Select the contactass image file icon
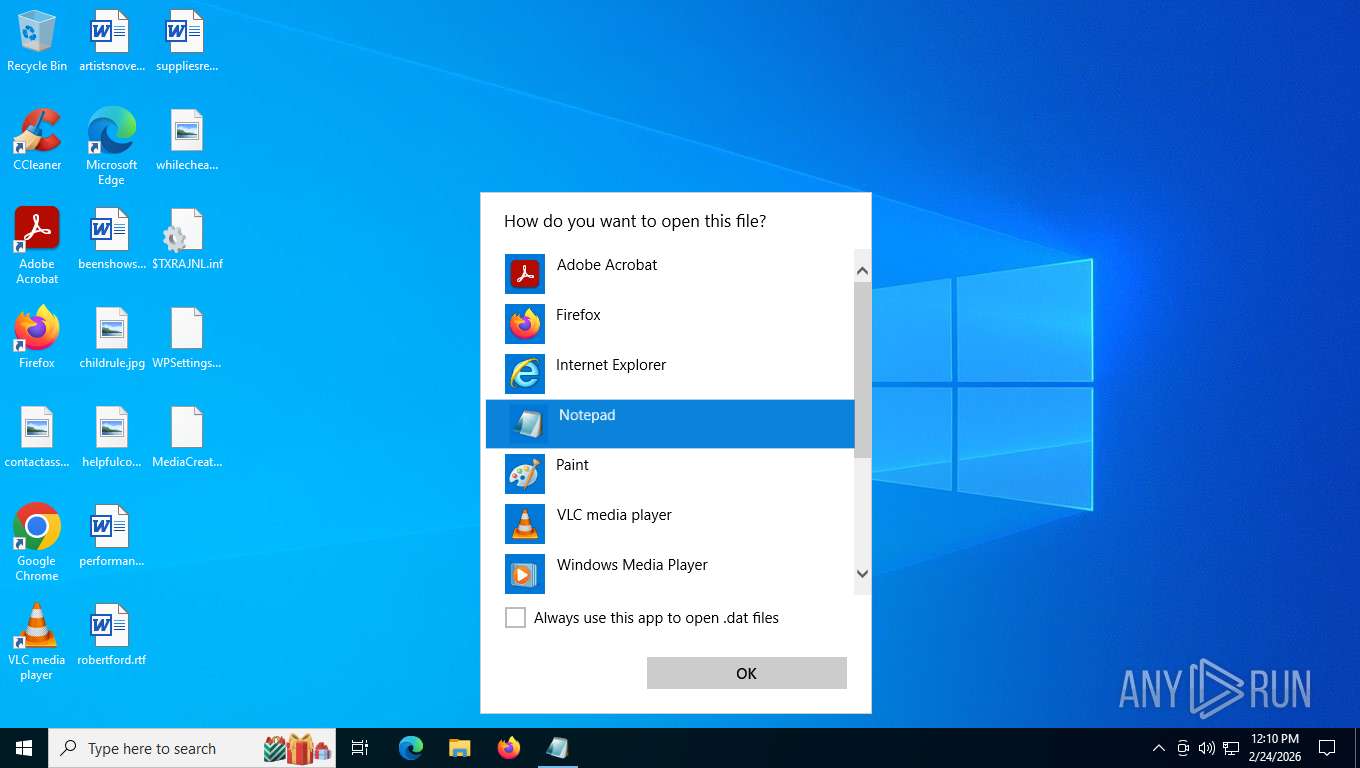Viewport: 1360px width, 768px height. click(37, 437)
